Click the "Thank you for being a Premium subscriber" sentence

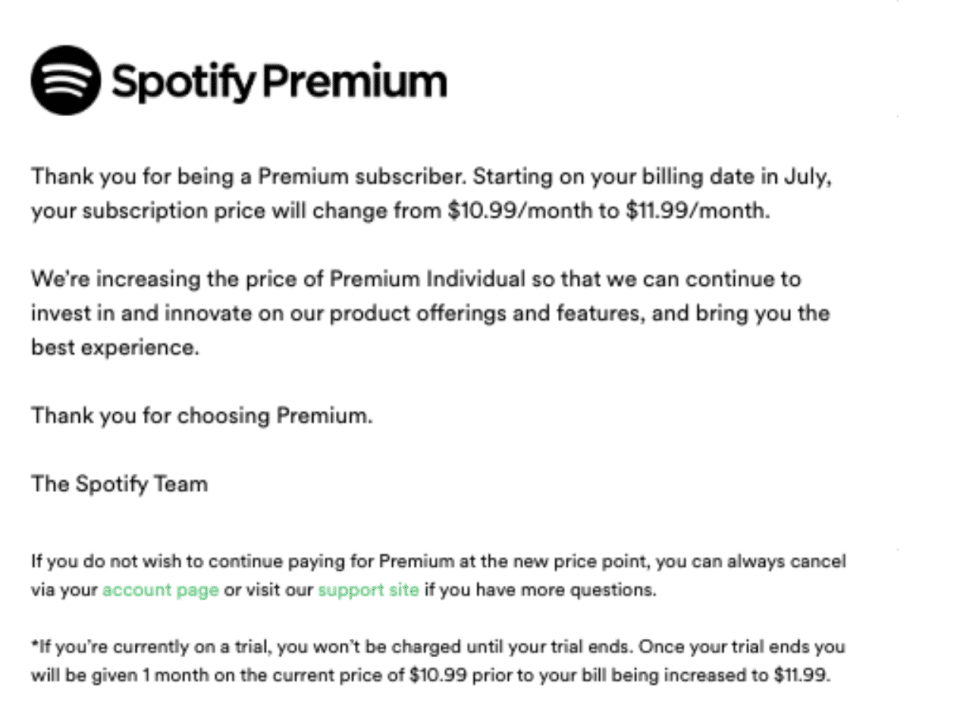(249, 176)
